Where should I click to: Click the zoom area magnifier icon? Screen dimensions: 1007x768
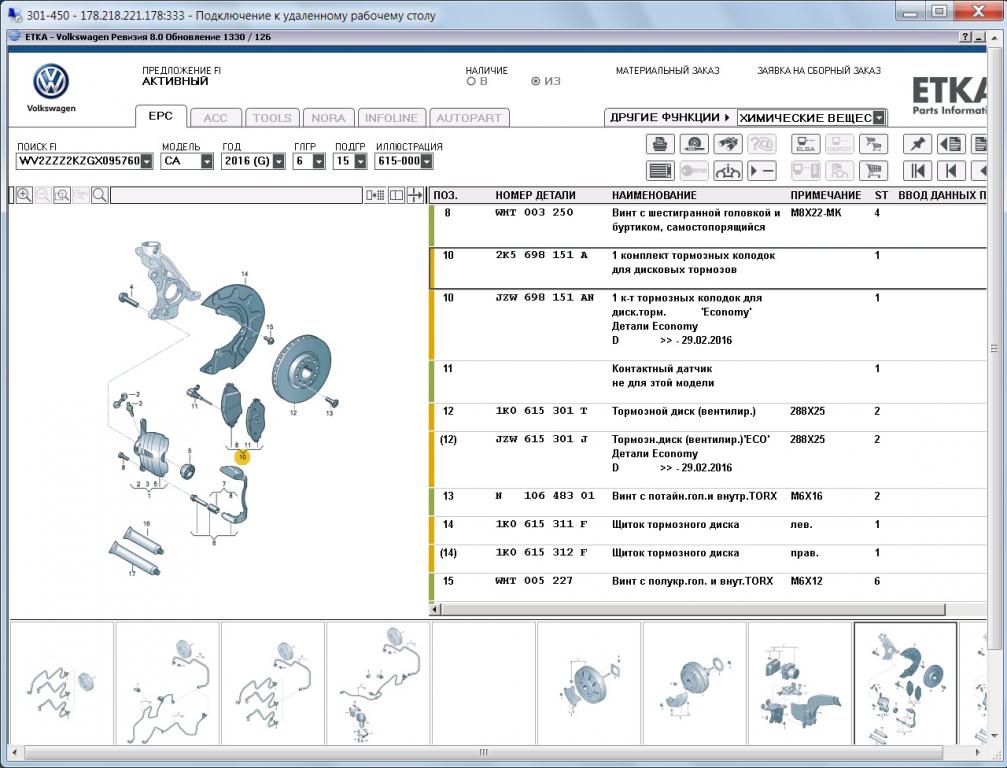click(x=62, y=195)
